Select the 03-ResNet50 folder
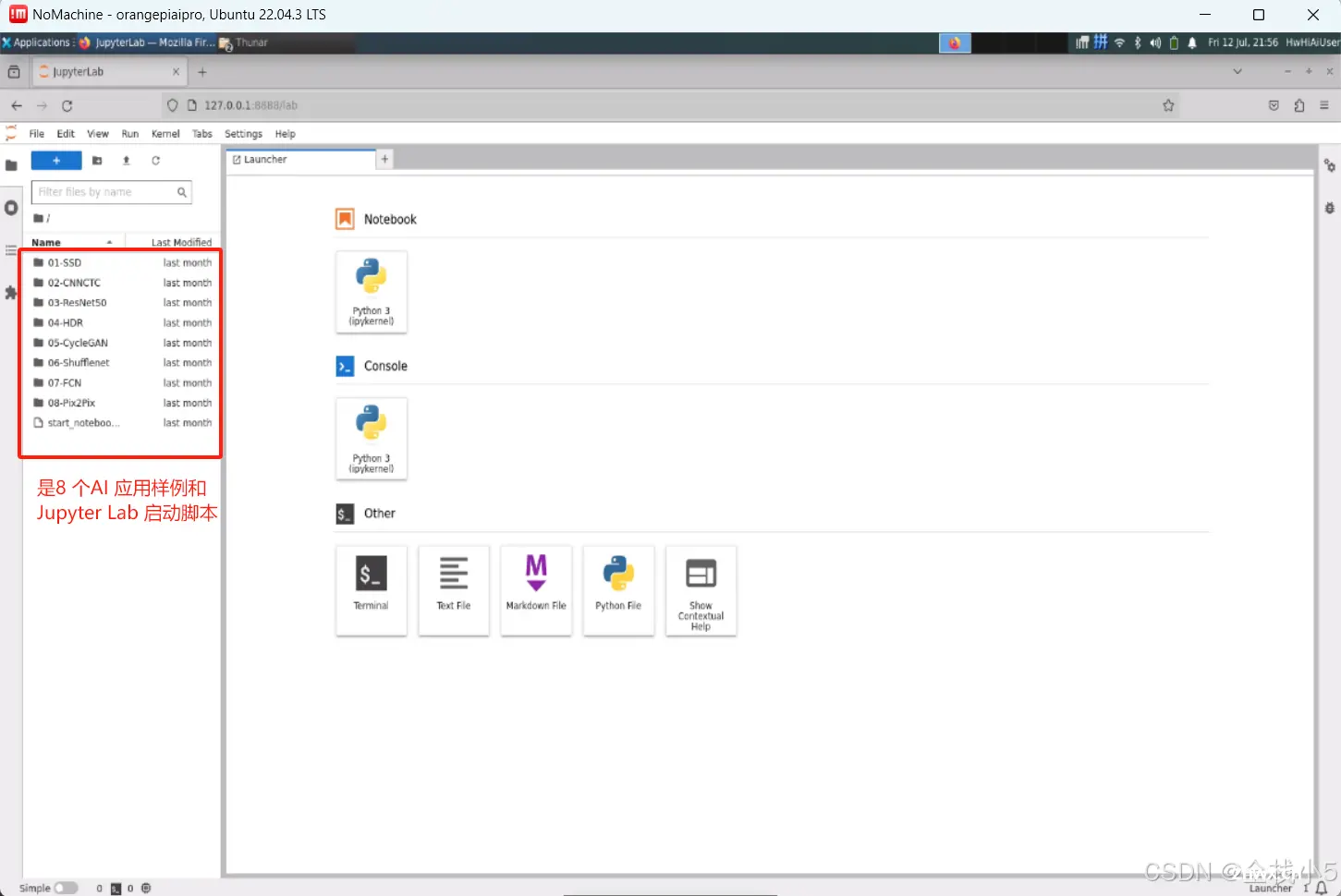Viewport: 1341px width, 896px height. click(x=122, y=303)
